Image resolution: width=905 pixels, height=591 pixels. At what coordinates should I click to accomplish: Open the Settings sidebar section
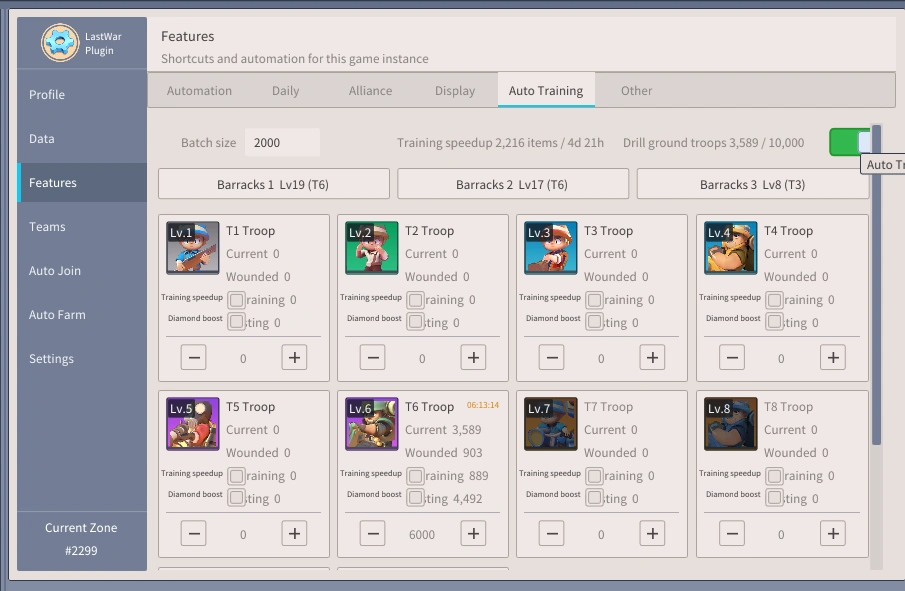coord(82,359)
